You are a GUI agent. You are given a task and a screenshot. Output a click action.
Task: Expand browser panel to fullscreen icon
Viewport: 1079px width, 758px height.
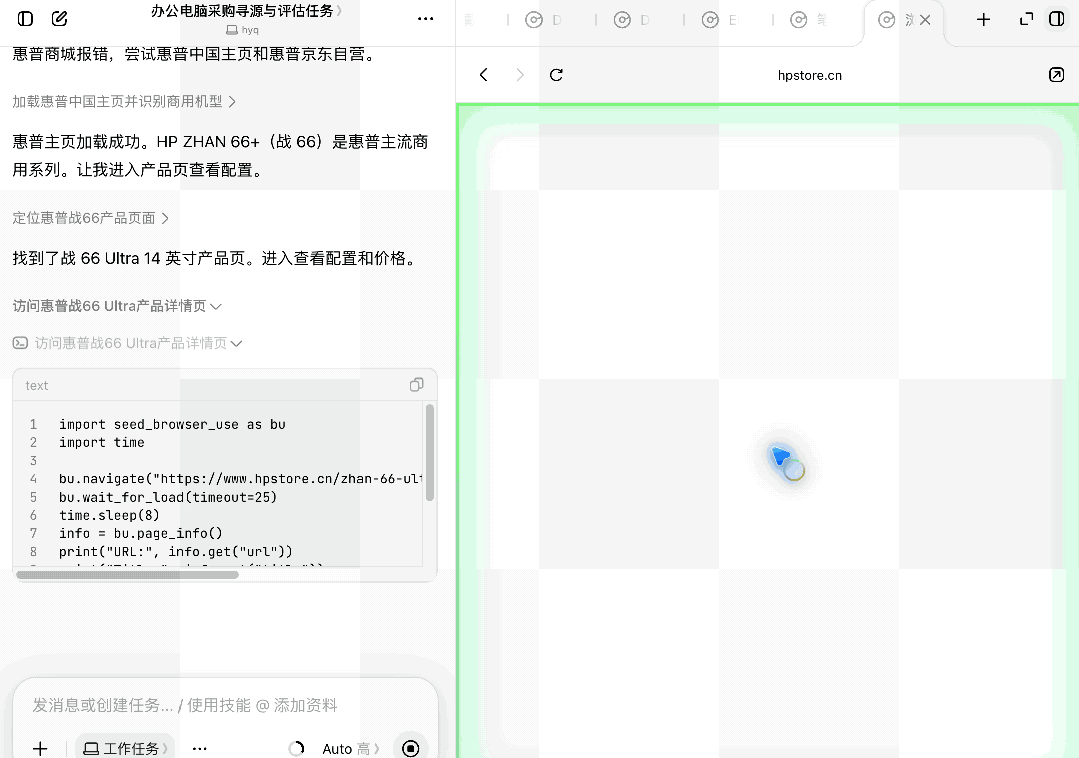pos(1026,19)
